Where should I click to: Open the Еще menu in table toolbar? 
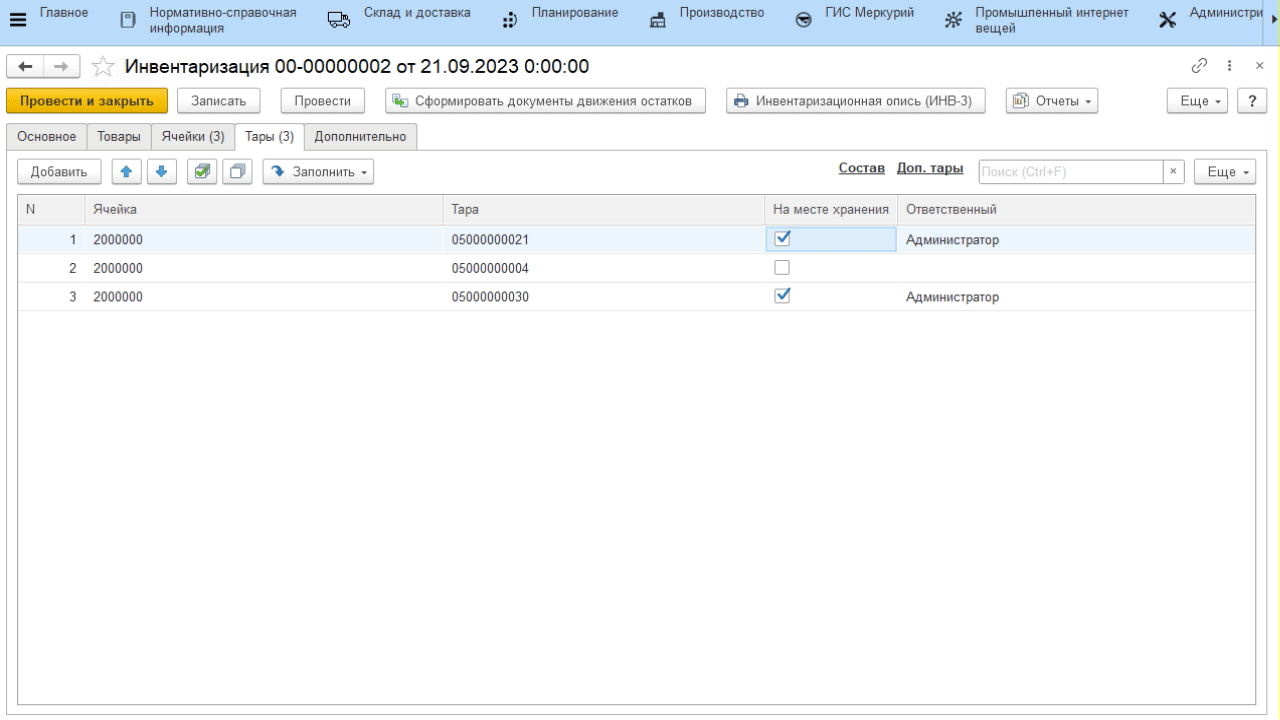(1225, 172)
